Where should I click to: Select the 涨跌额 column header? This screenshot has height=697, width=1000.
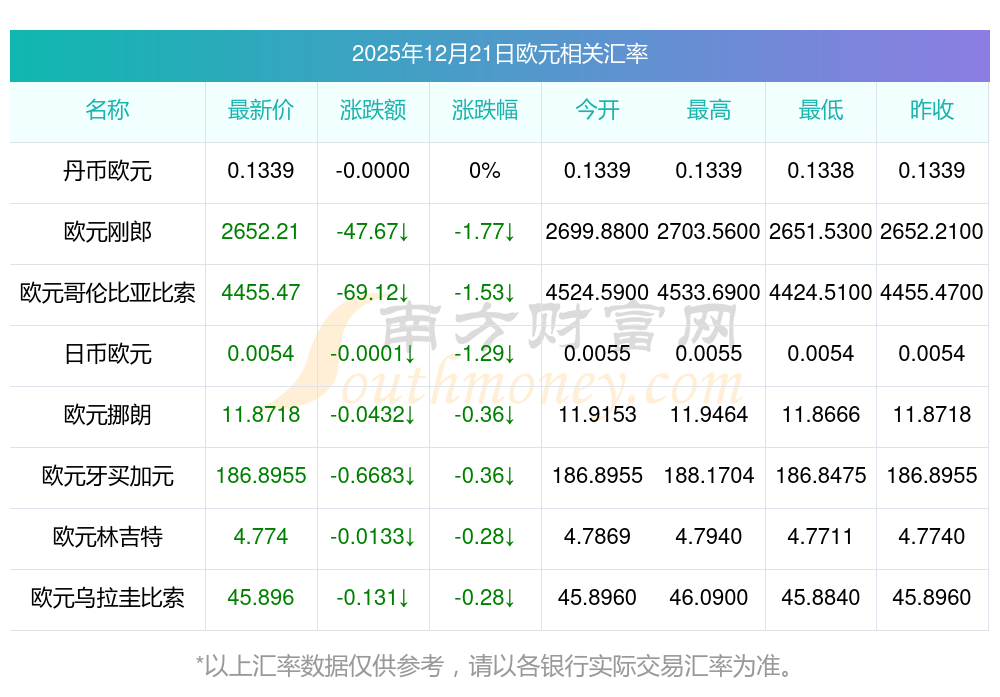tap(372, 110)
